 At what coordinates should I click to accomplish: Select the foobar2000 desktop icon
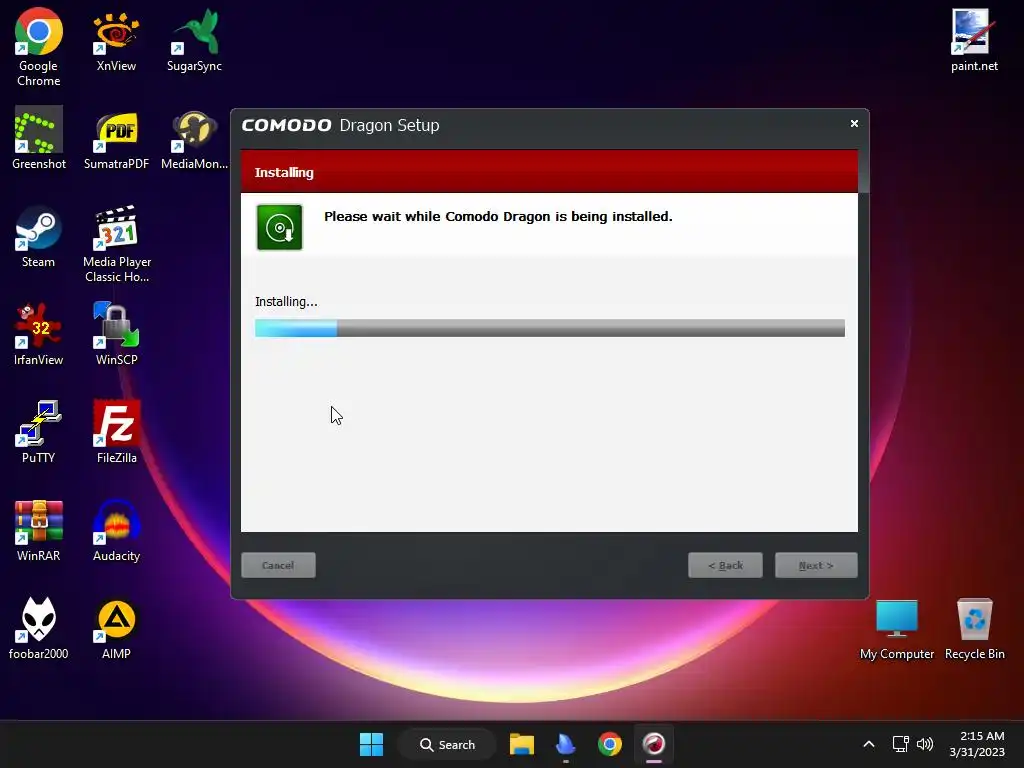tap(39, 628)
